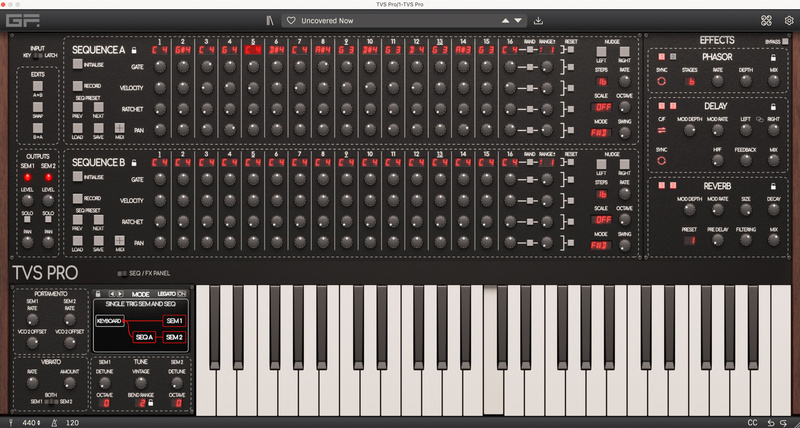The width and height of the screenshot is (800, 428).
Task: Toggle Phasor sync circular icon
Action: point(662,81)
